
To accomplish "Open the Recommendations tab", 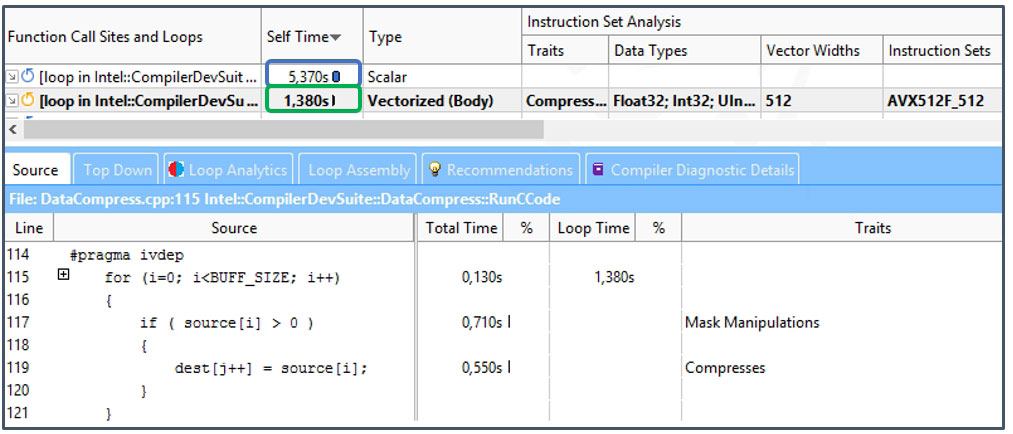I will tap(501, 170).
